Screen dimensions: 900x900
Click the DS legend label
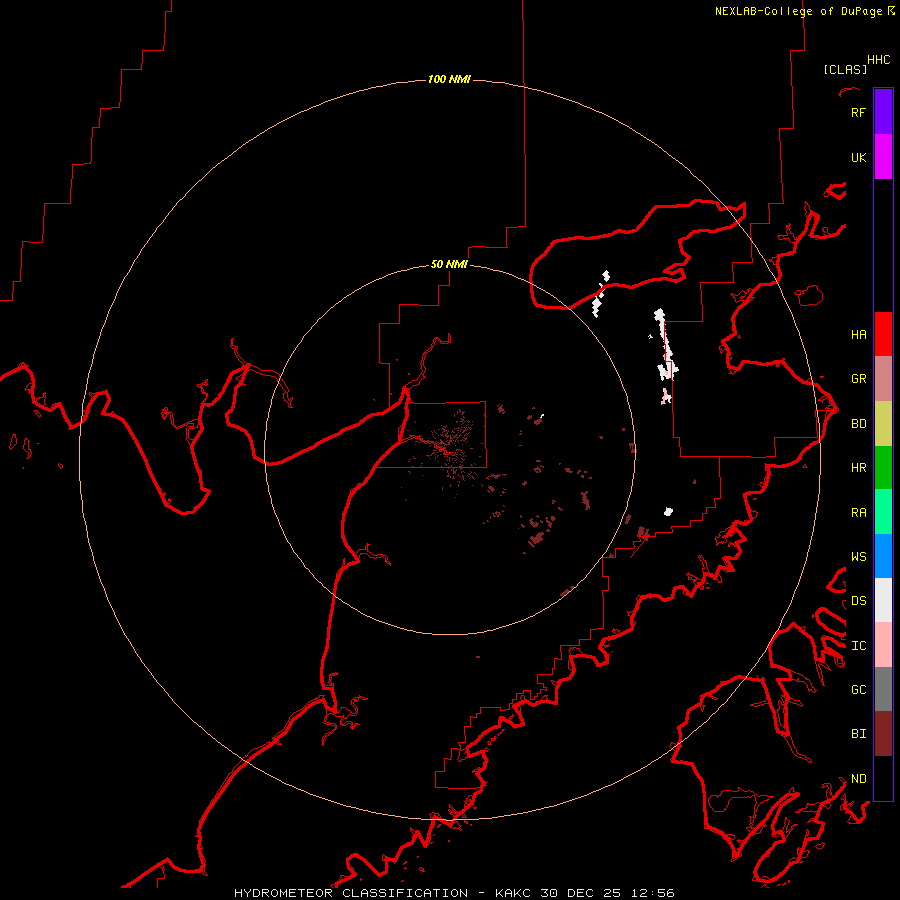pos(858,601)
